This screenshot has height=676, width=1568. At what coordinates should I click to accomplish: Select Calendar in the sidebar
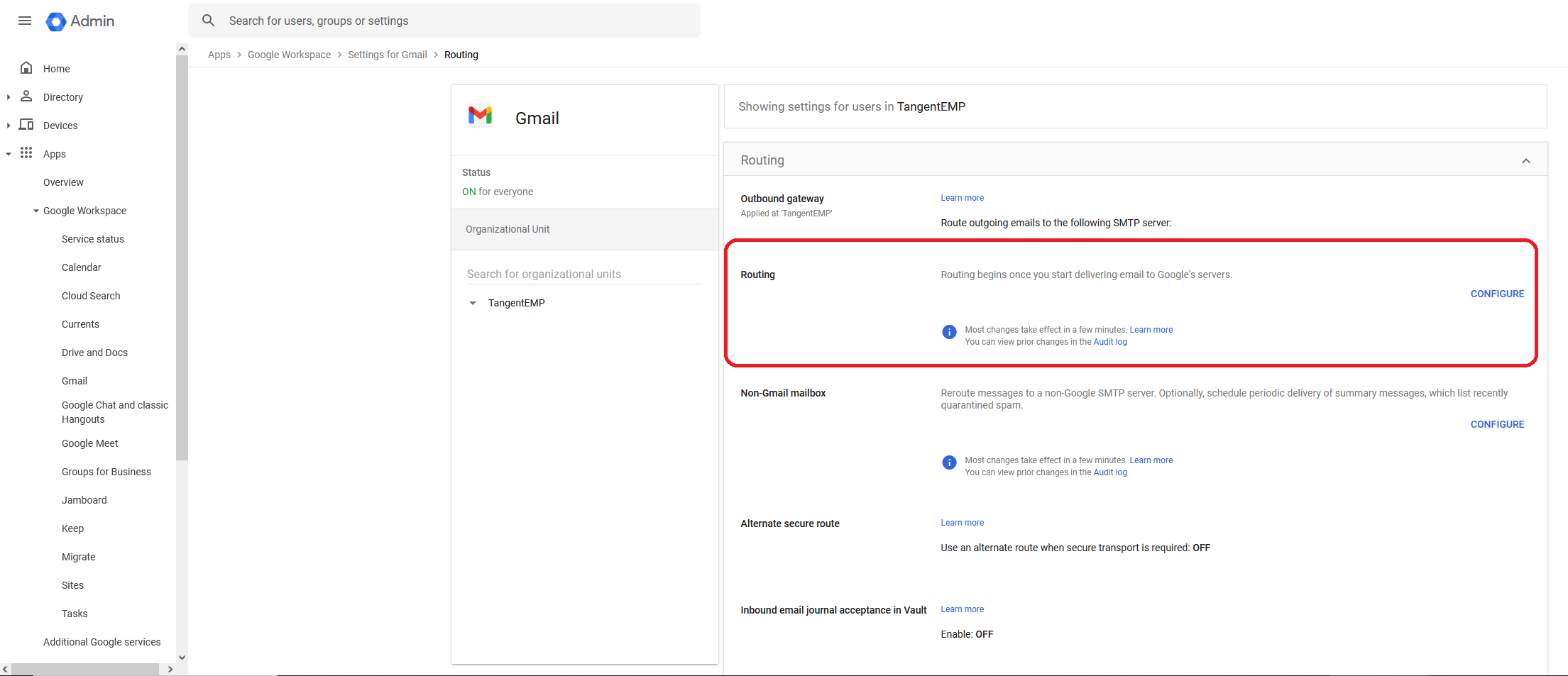(x=82, y=267)
